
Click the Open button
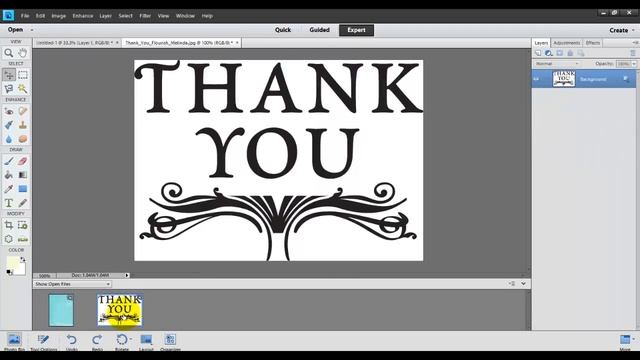click(15, 30)
